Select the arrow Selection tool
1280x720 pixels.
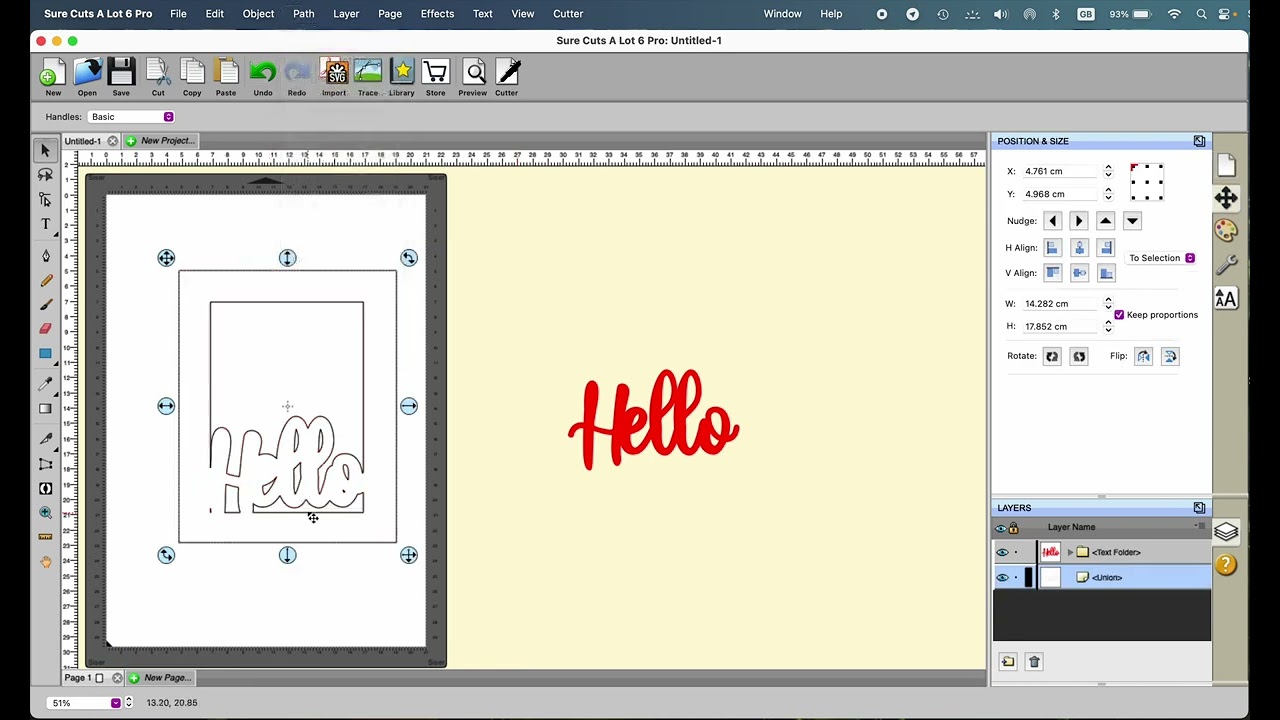click(45, 150)
